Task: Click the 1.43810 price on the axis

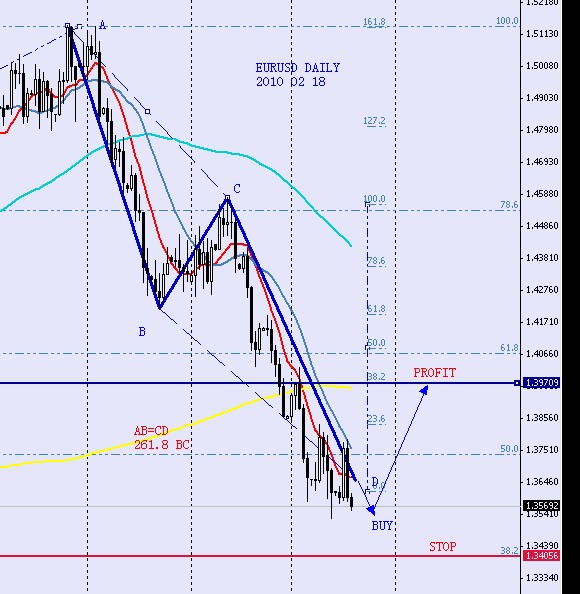Action: click(x=542, y=258)
